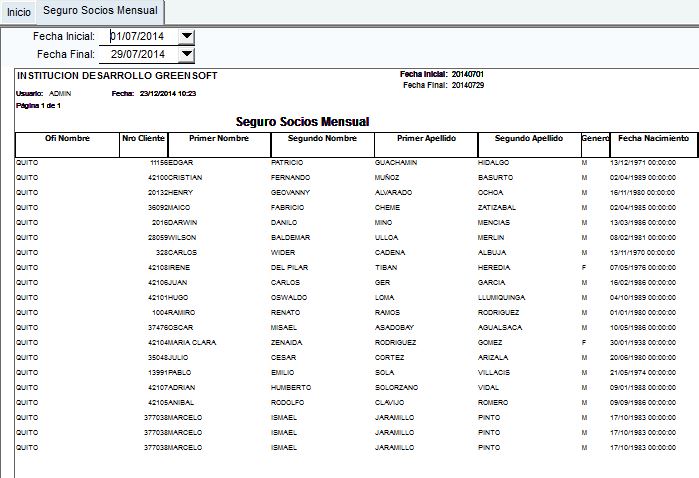The height and width of the screenshot is (478, 699).
Task: Select the surname MUÑOZ
Action: (387, 177)
